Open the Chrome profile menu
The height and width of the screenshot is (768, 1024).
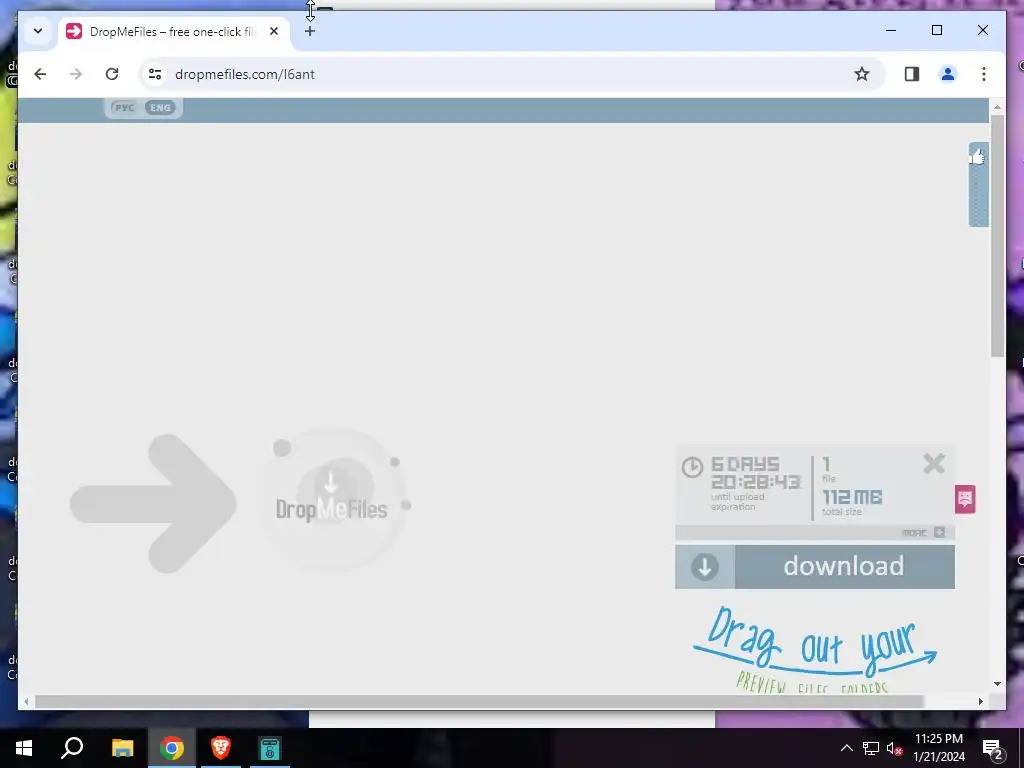click(x=948, y=74)
